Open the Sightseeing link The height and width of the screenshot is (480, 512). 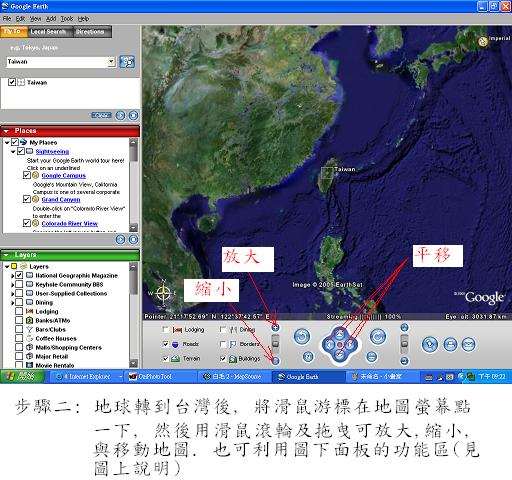[52, 152]
